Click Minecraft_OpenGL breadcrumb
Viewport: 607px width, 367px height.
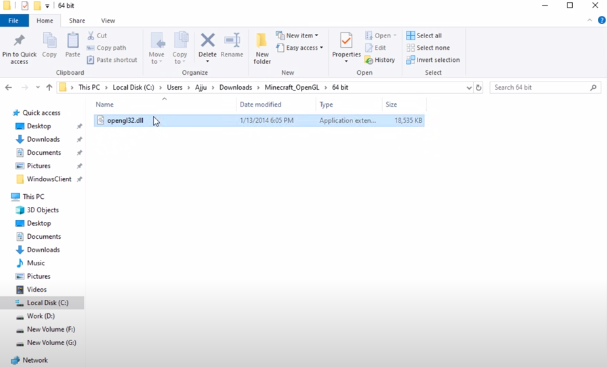pyautogui.click(x=292, y=87)
